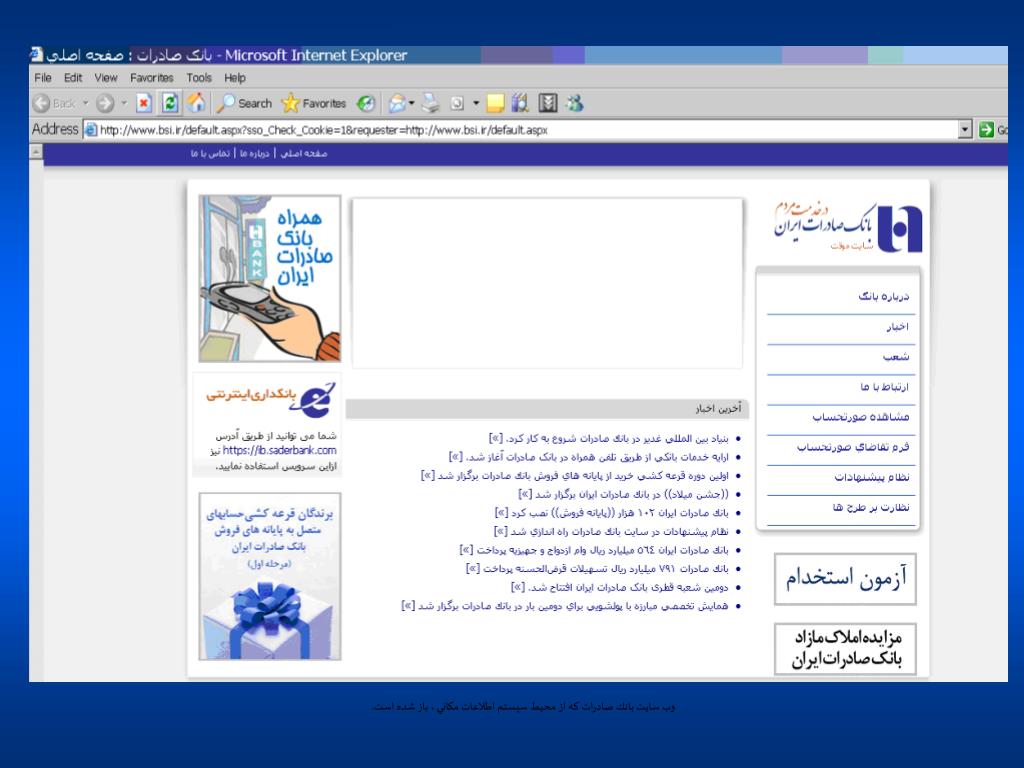Open ارتباط با ما sidebar item
The image size is (1024, 768).
point(885,387)
